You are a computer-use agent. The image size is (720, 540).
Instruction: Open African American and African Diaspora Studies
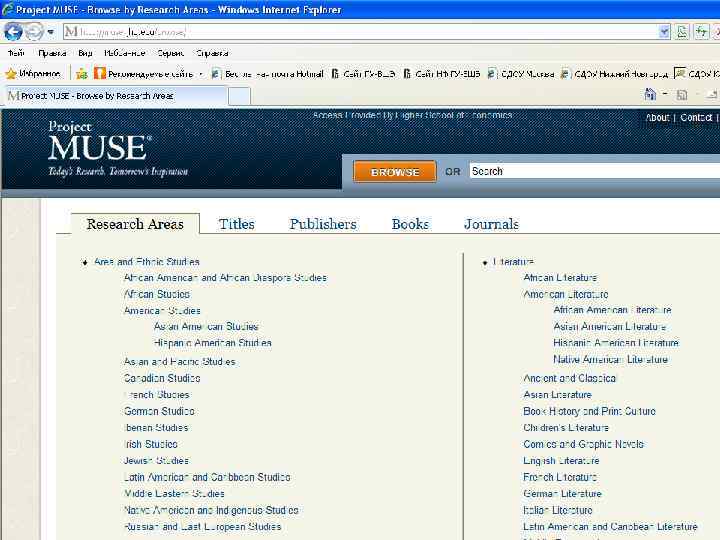[x=225, y=278]
